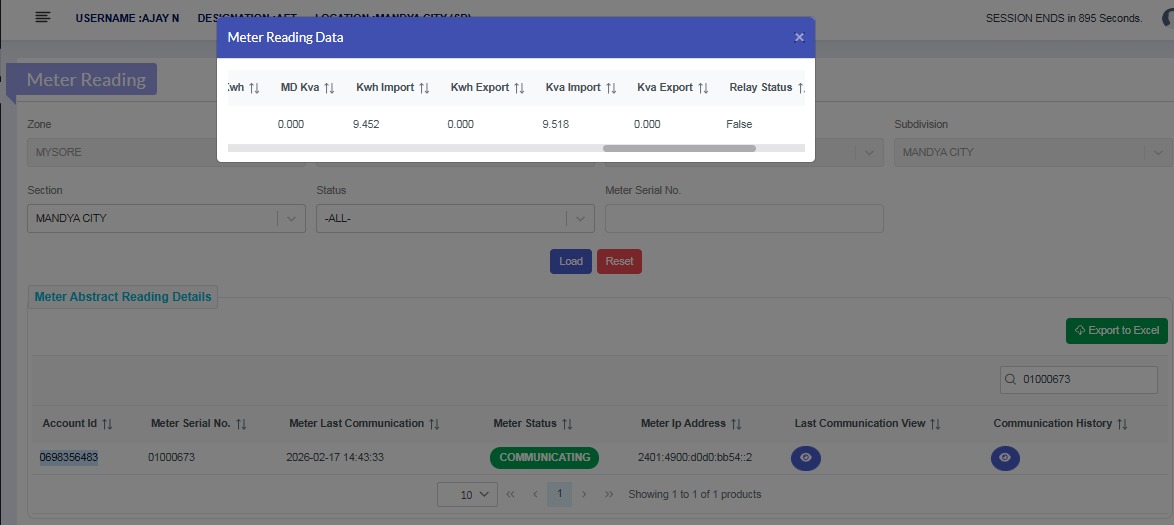Select the Meter Abstract Reading Details tab
The image size is (1174, 525).
[x=123, y=297]
